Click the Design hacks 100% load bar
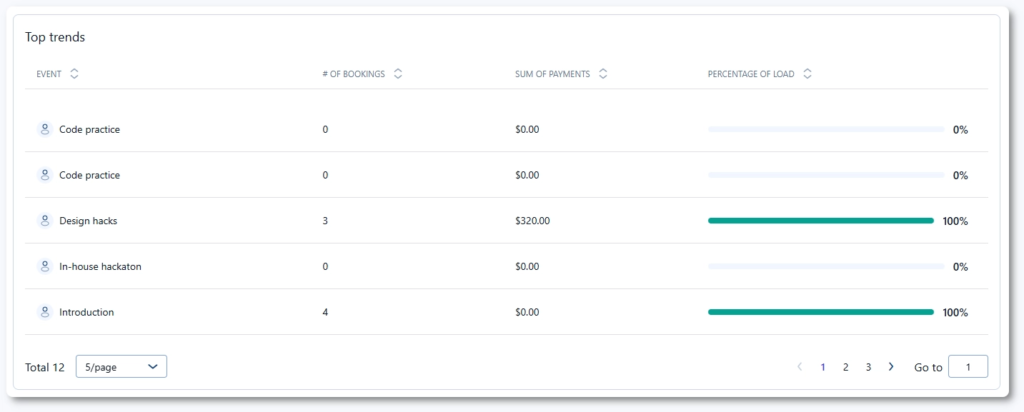Image resolution: width=1024 pixels, height=412 pixels. click(820, 221)
